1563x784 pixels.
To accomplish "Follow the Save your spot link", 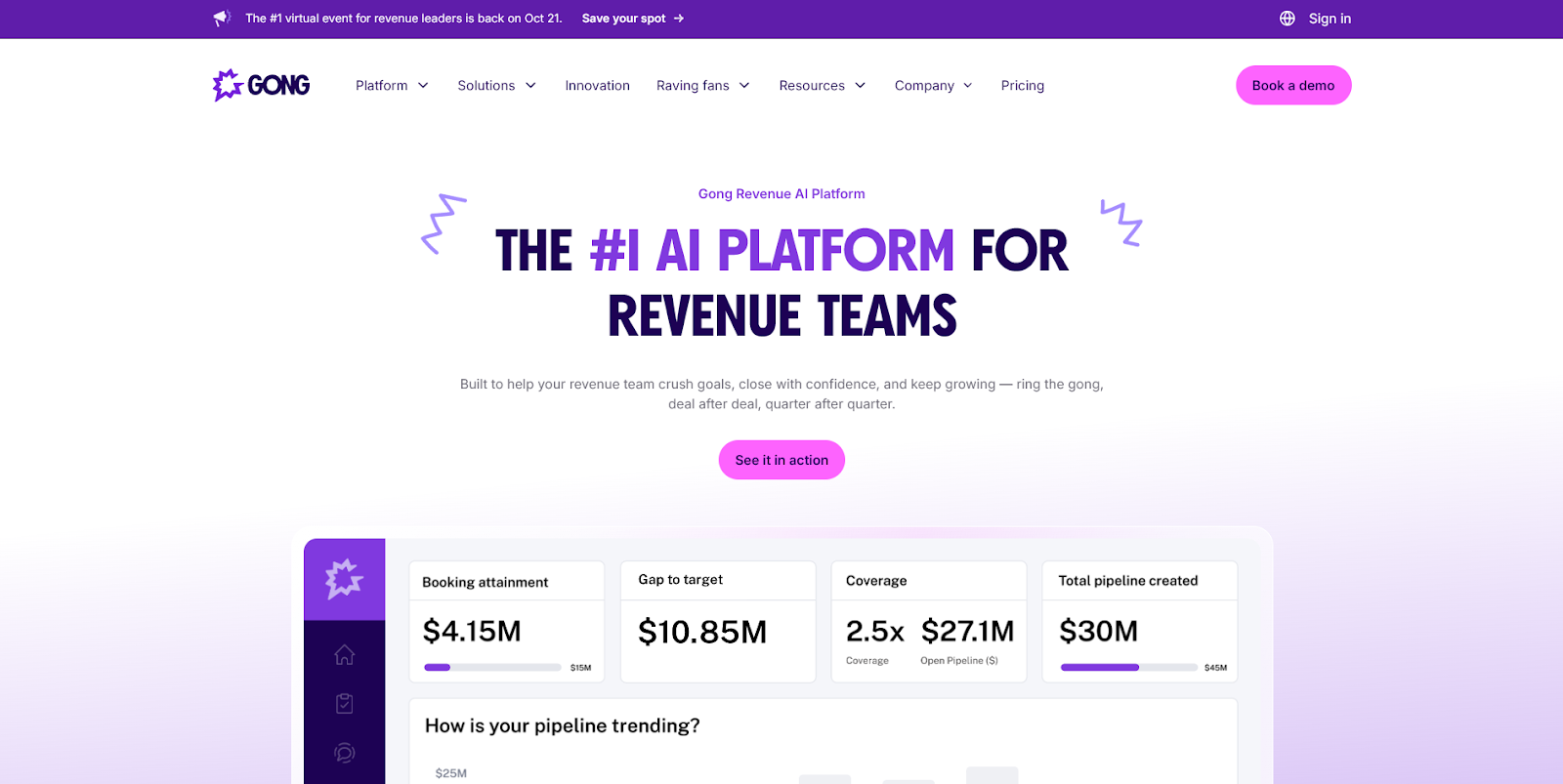I will (x=623, y=19).
